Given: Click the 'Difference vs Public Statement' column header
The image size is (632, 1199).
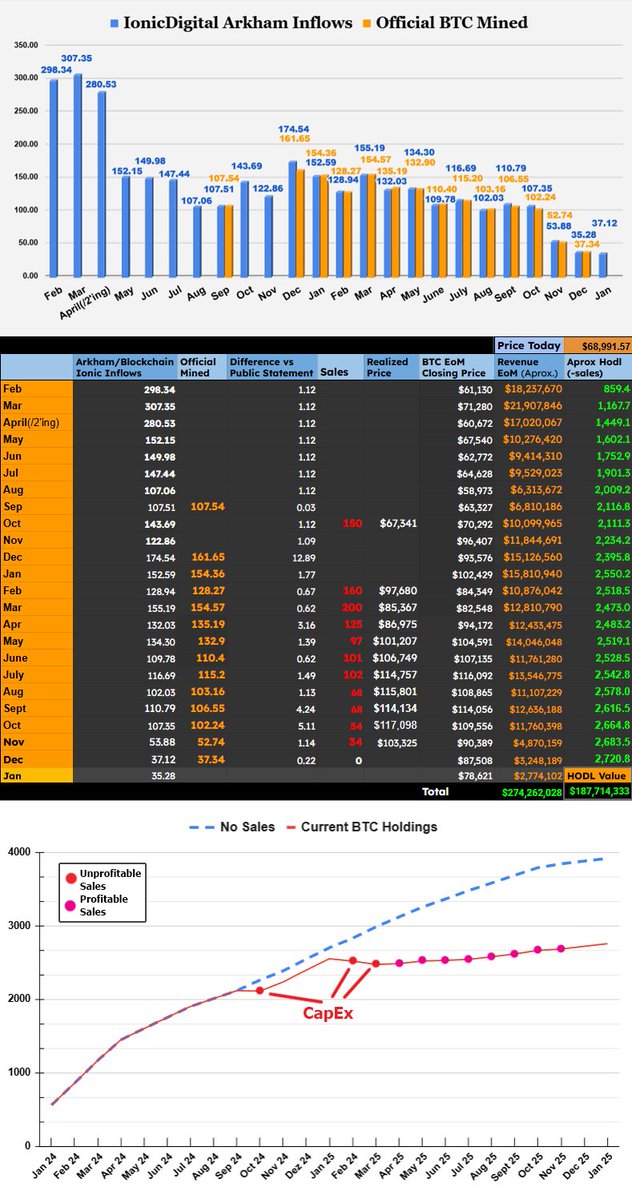Looking at the screenshot, I should (x=271, y=367).
